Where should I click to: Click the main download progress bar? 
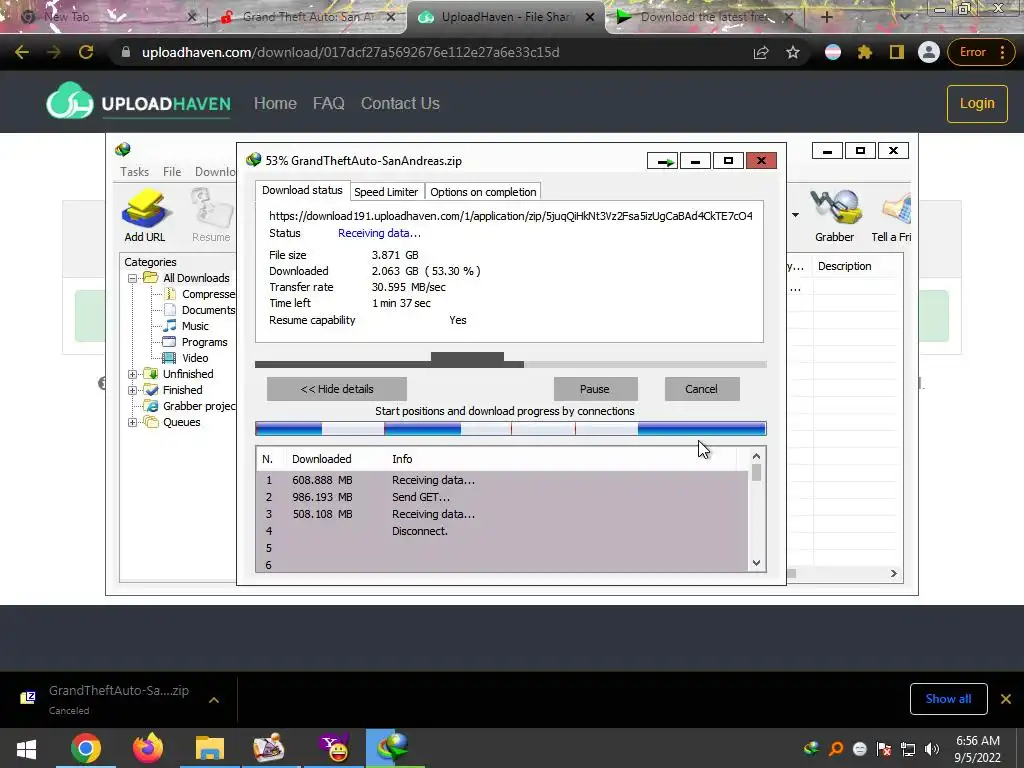(511, 364)
